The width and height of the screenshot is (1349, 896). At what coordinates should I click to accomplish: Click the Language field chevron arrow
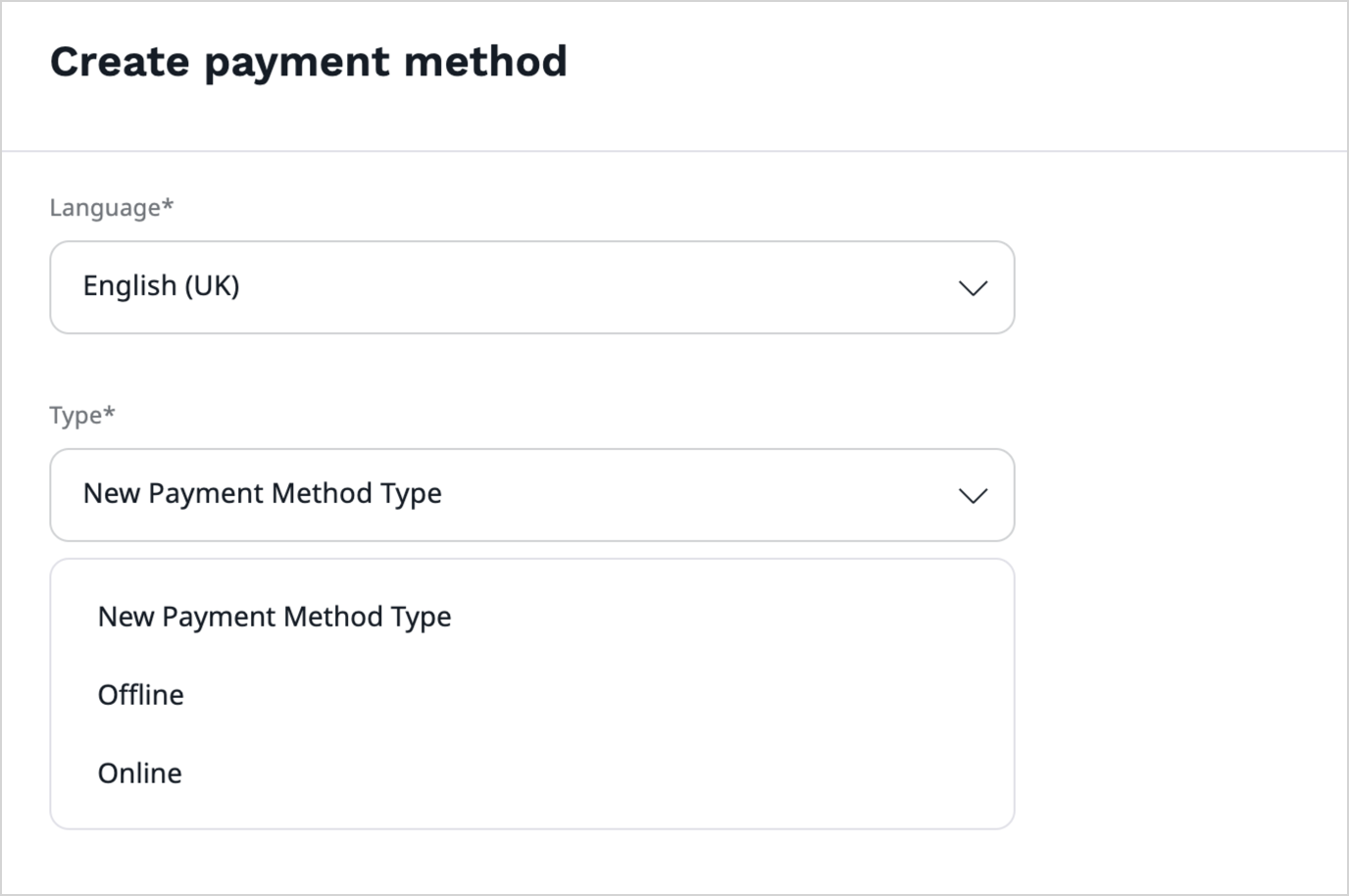tap(973, 287)
